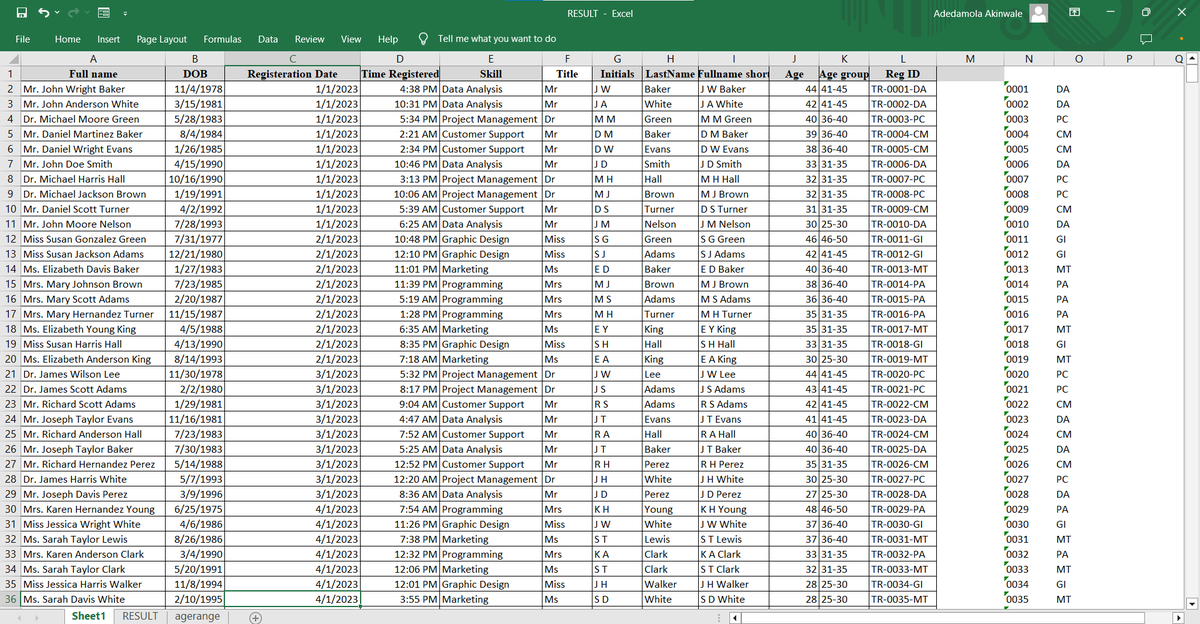Click cell 'Ms. Sarah Davis White'
The image size is (1200, 624).
coord(92,599)
